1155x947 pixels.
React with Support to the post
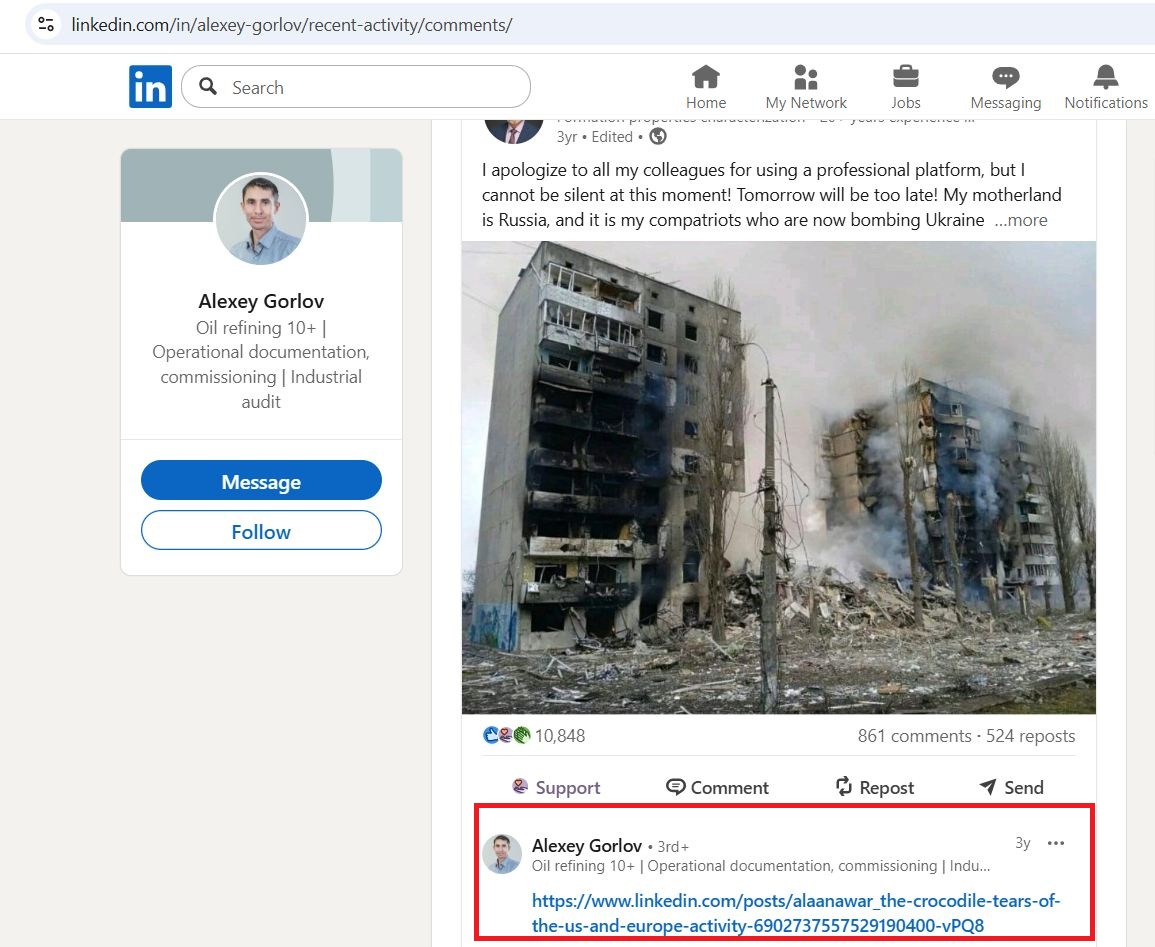(522, 787)
